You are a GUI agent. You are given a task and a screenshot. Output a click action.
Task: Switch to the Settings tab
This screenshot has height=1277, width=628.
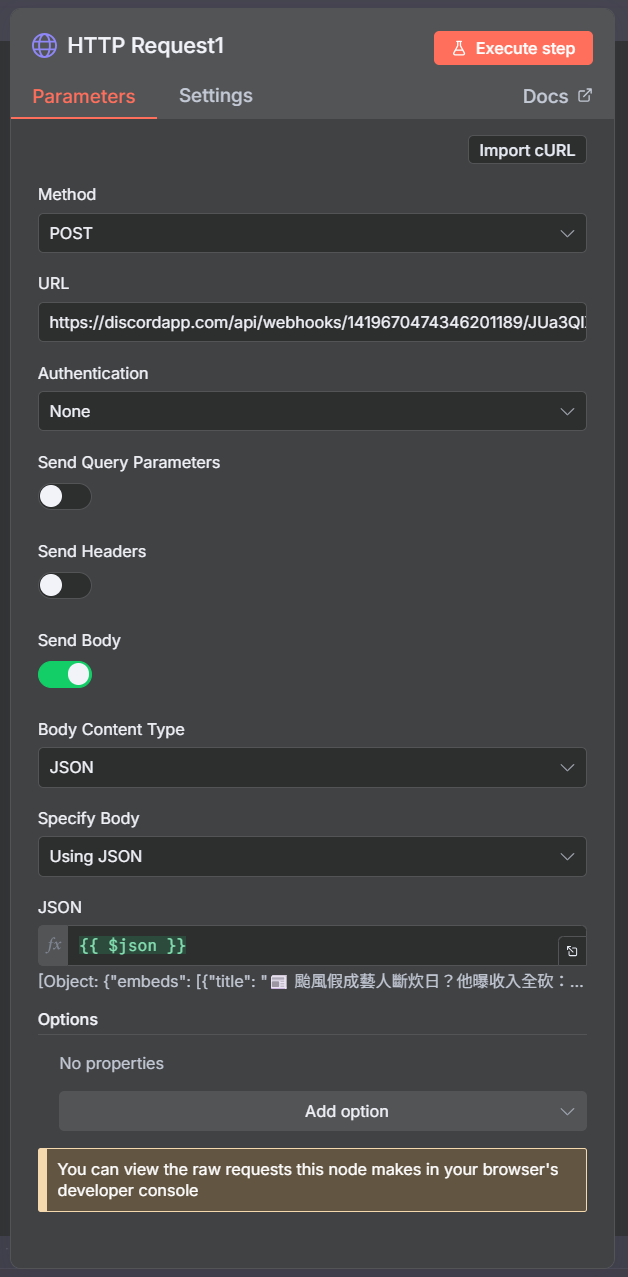(215, 96)
